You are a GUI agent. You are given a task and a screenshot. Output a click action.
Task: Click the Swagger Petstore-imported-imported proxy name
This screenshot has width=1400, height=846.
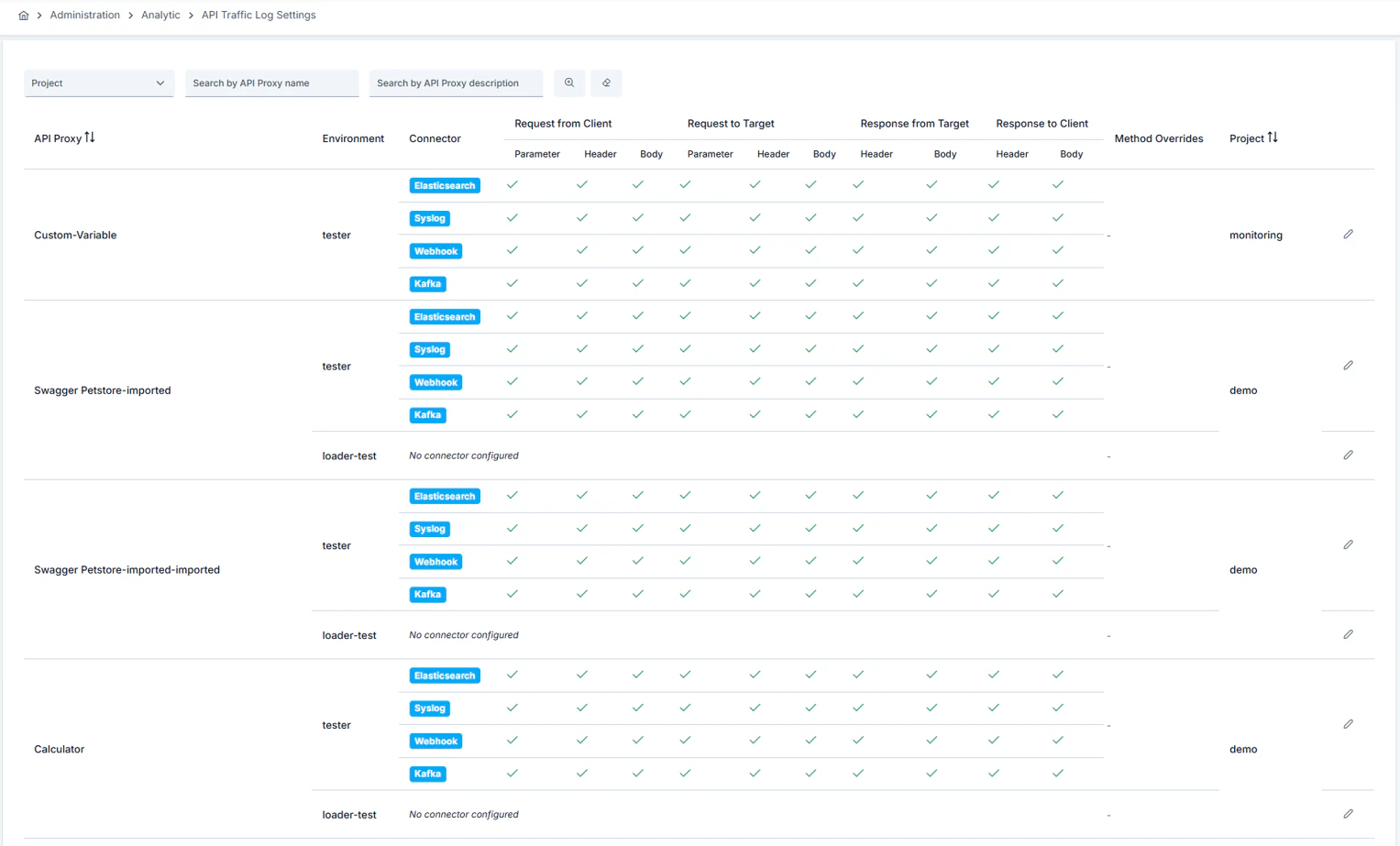point(127,570)
